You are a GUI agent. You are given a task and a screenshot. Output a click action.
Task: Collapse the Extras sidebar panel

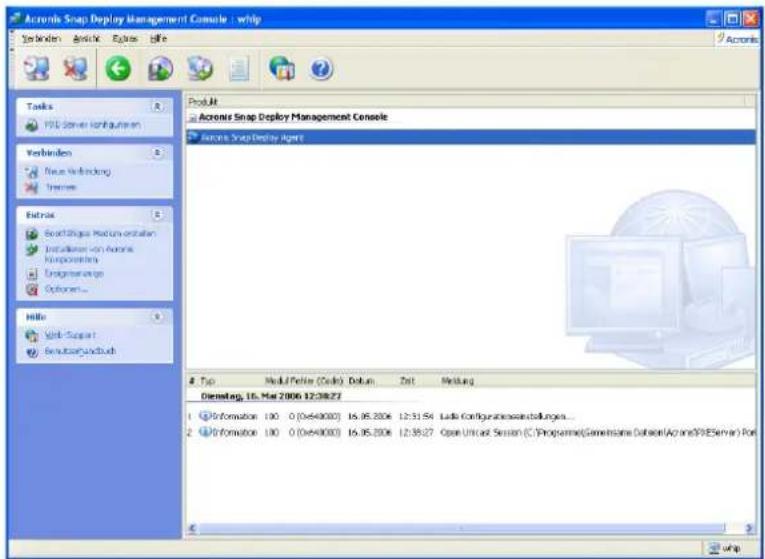pyautogui.click(x=157, y=215)
